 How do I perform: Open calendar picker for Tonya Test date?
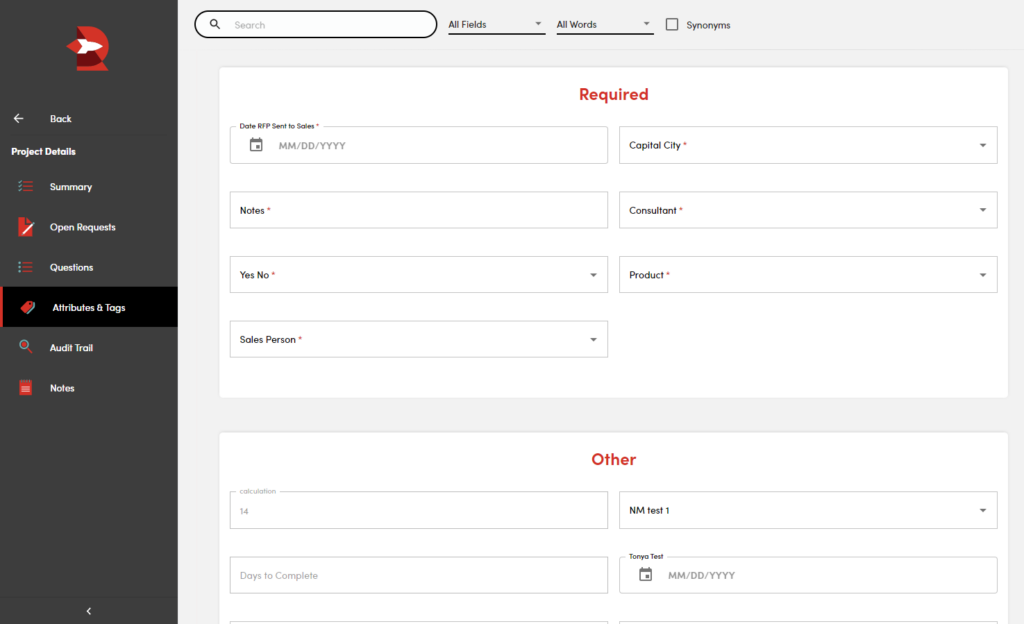(645, 574)
